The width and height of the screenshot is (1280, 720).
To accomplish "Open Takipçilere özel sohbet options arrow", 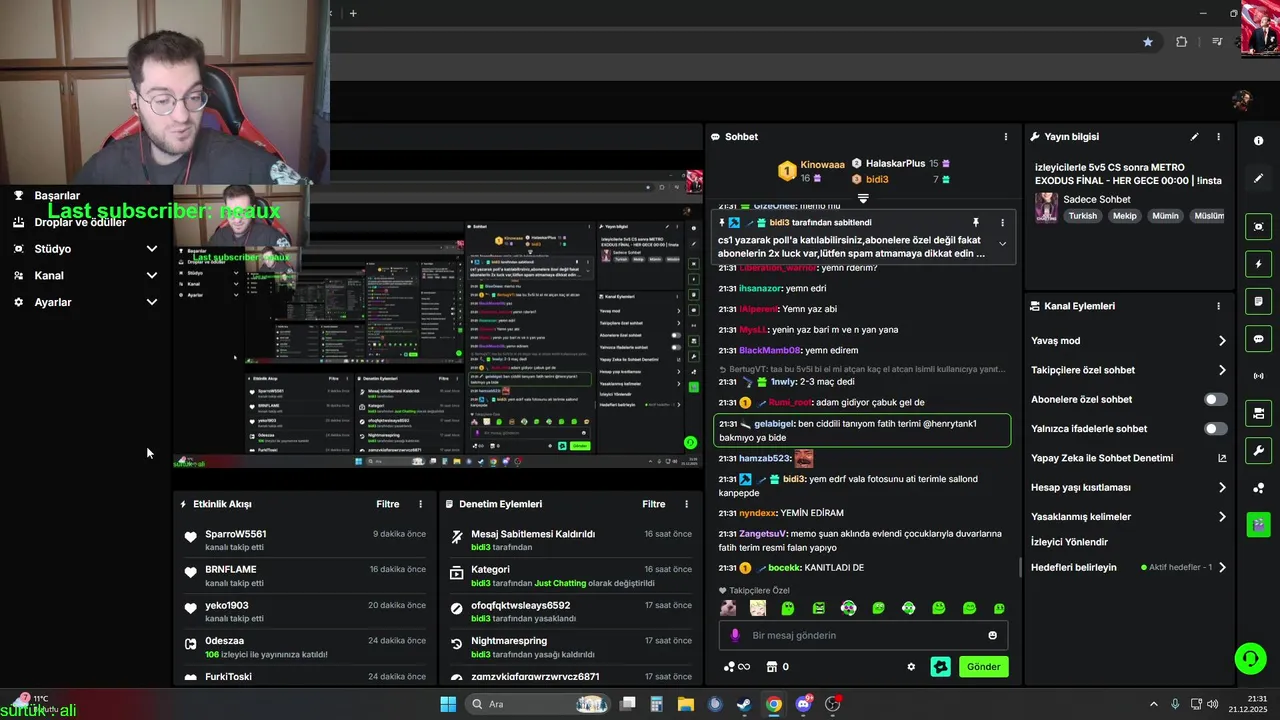I will [1222, 370].
